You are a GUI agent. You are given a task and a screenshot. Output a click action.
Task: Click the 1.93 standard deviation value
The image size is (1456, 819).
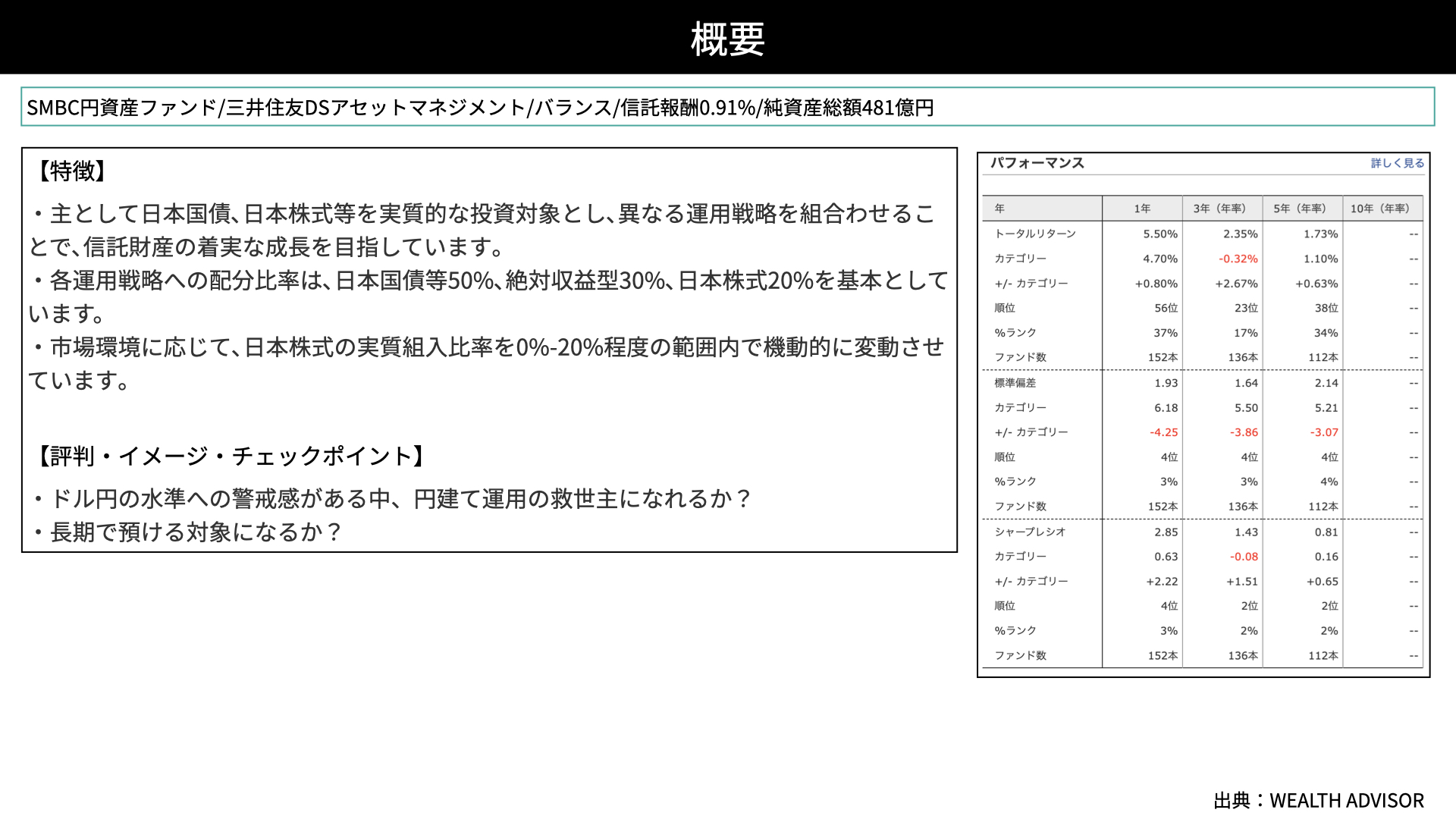pos(1166,383)
